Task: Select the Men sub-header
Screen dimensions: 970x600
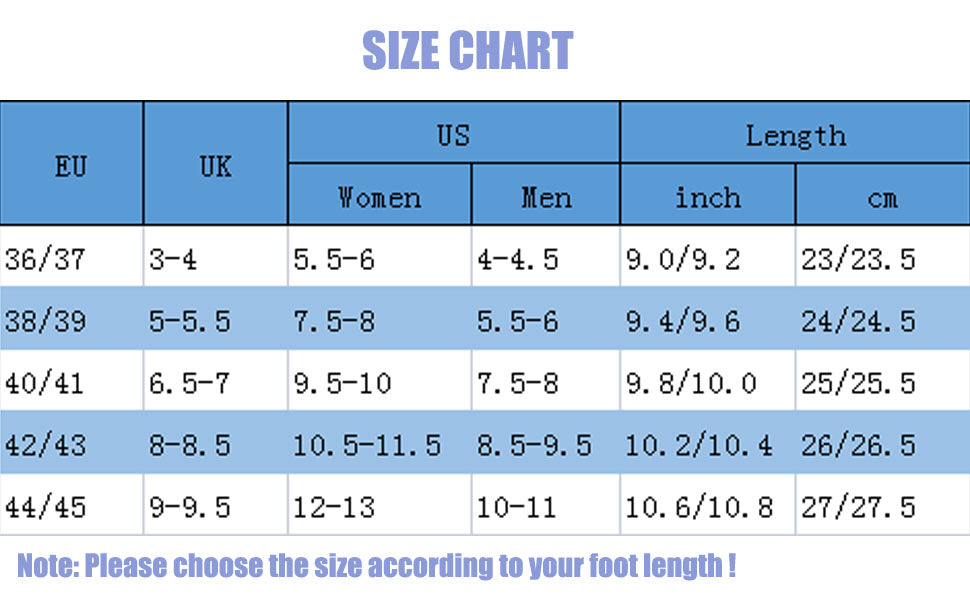Action: point(546,197)
